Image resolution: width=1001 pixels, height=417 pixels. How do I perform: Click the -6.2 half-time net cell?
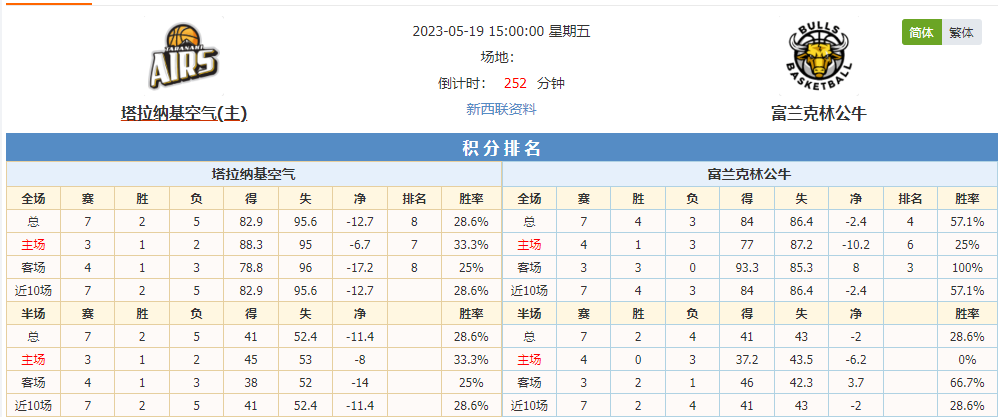tap(855, 360)
